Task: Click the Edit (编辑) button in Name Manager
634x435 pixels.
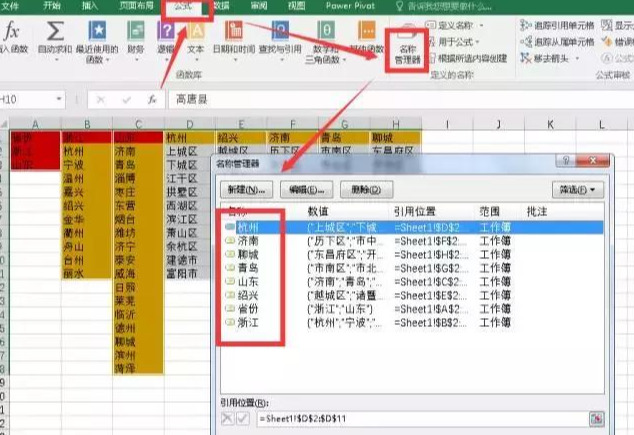Action: (x=306, y=190)
